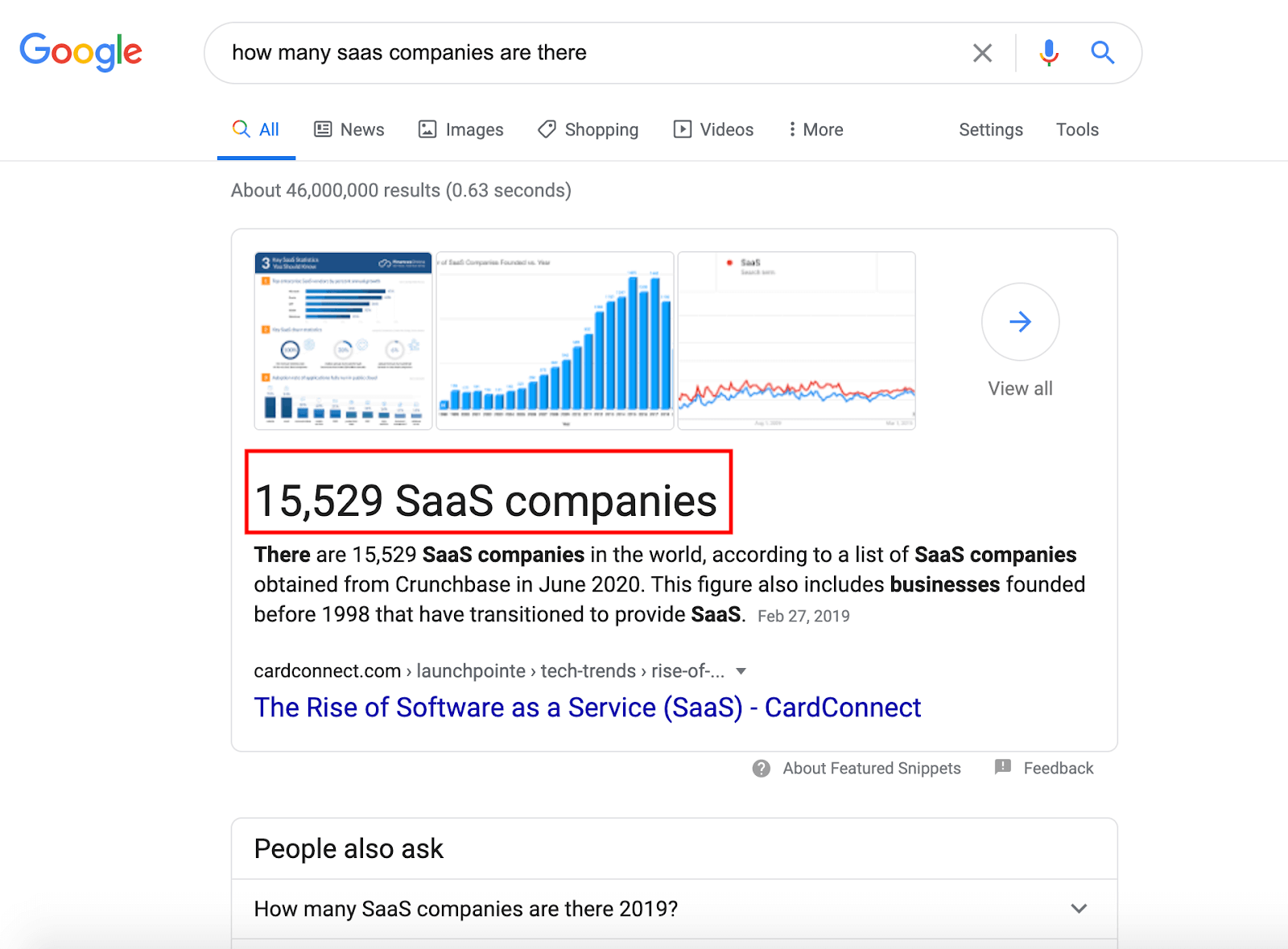Open the SaaS statistics infographic thumbnail

click(343, 340)
